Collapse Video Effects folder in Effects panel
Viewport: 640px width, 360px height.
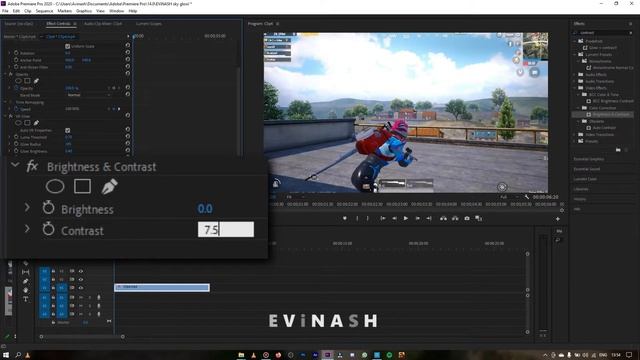pos(575,88)
